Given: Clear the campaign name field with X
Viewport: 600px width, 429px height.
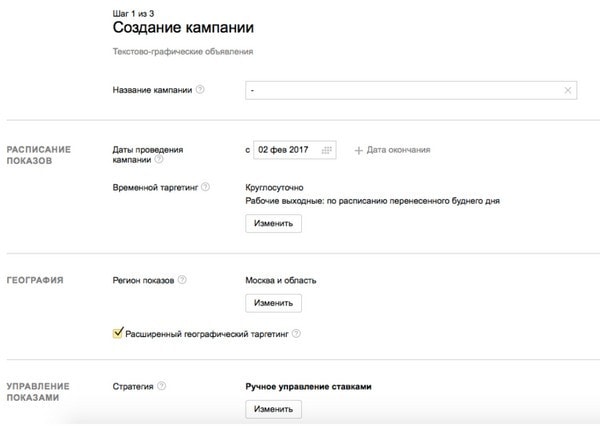Looking at the screenshot, I should pos(569,91).
